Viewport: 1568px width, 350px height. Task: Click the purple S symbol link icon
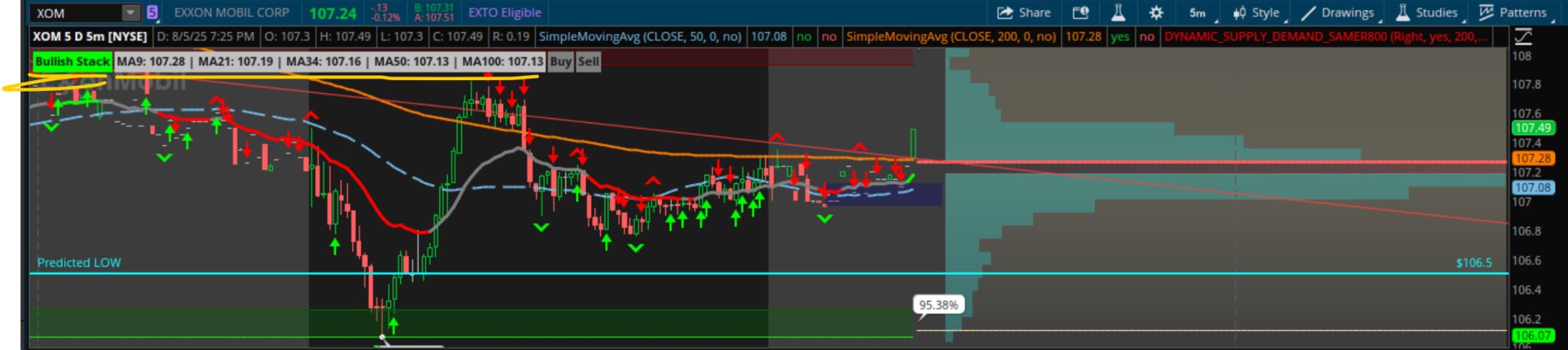(153, 12)
